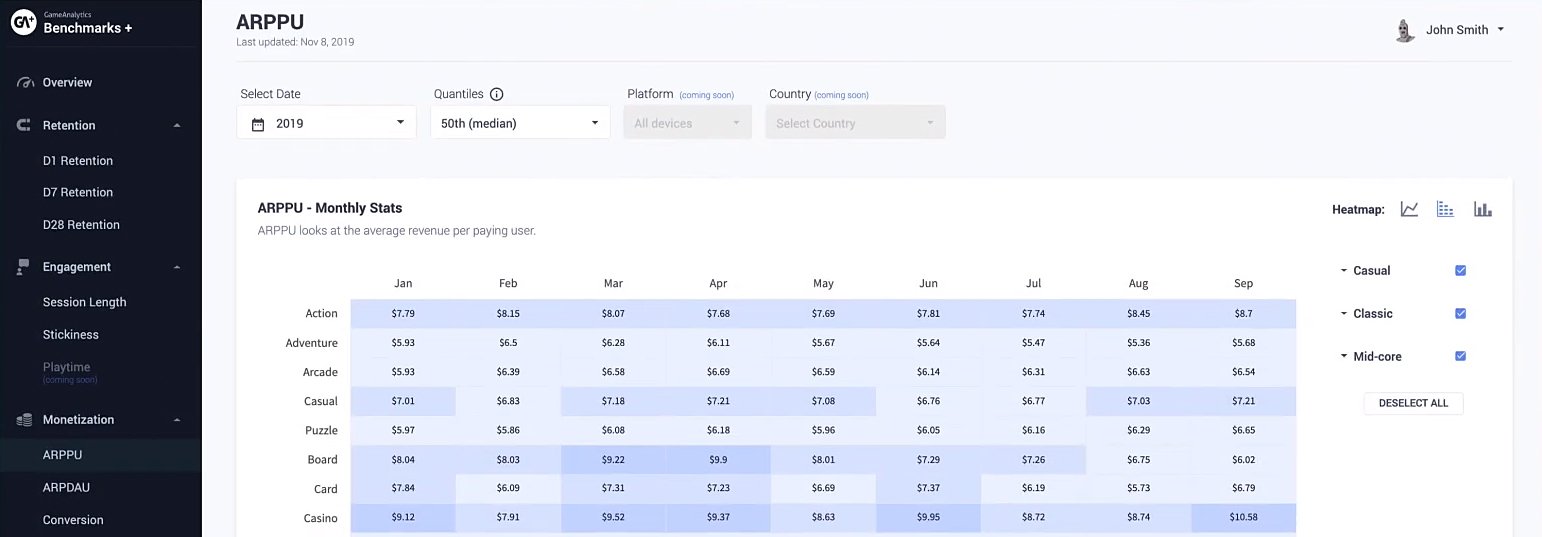Open the Session Length page link

(84, 302)
